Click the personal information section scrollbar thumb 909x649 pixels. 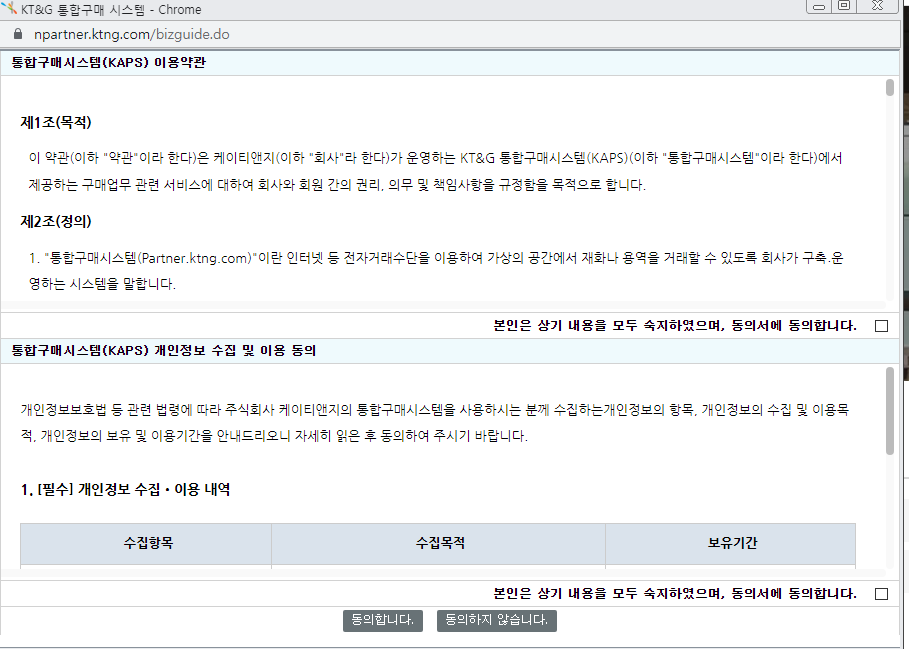point(890,410)
